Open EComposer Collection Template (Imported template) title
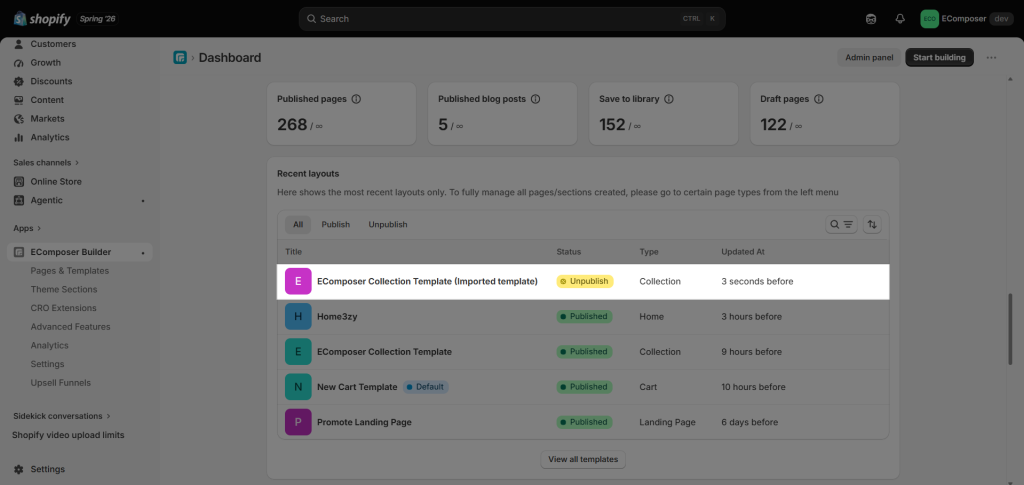 [x=427, y=281]
